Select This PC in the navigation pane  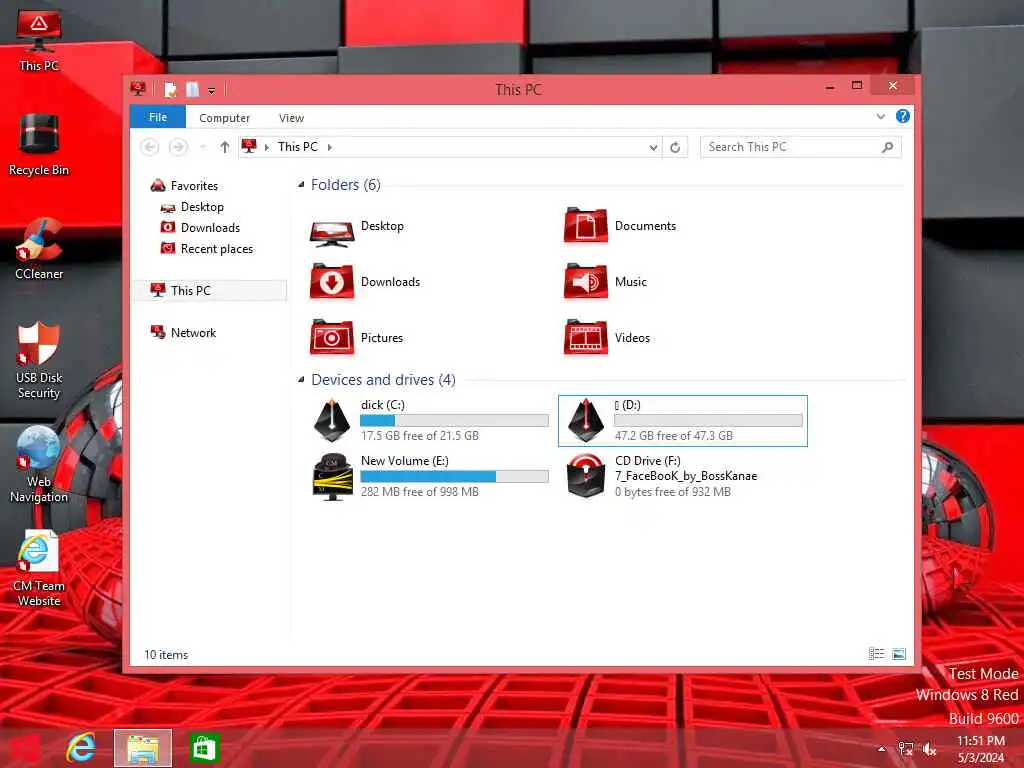click(210, 291)
